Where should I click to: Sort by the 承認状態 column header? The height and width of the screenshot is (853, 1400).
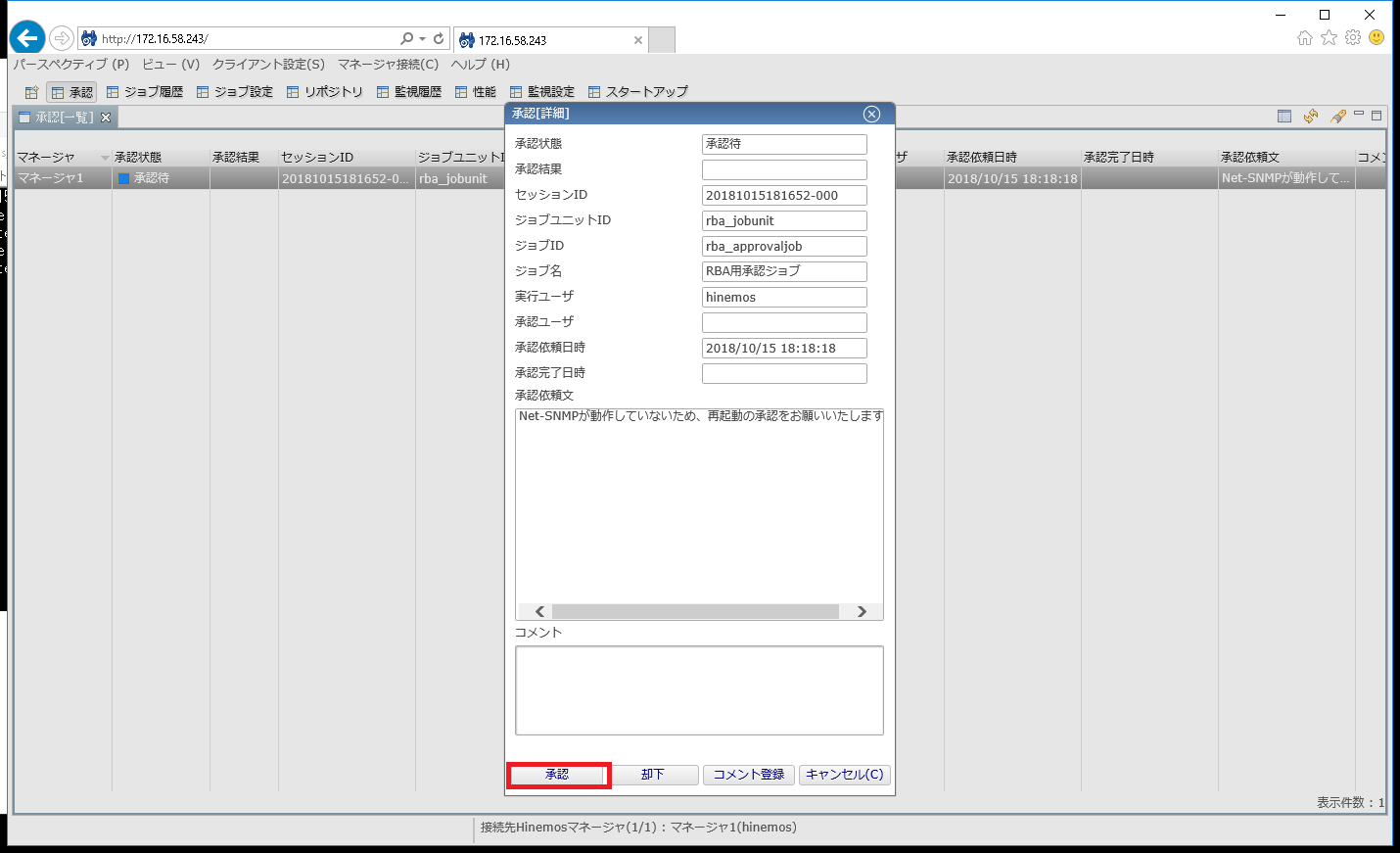click(161, 157)
